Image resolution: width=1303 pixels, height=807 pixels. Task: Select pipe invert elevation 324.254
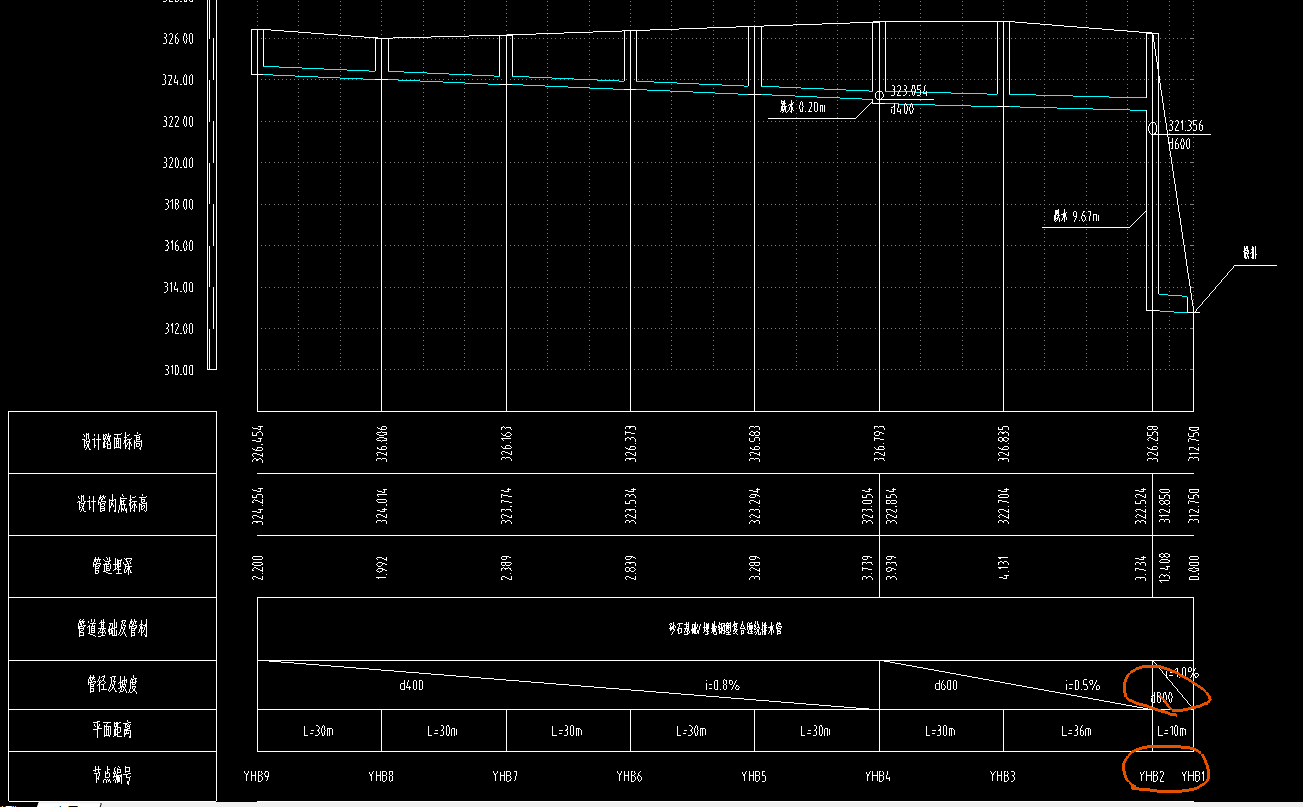pos(258,505)
